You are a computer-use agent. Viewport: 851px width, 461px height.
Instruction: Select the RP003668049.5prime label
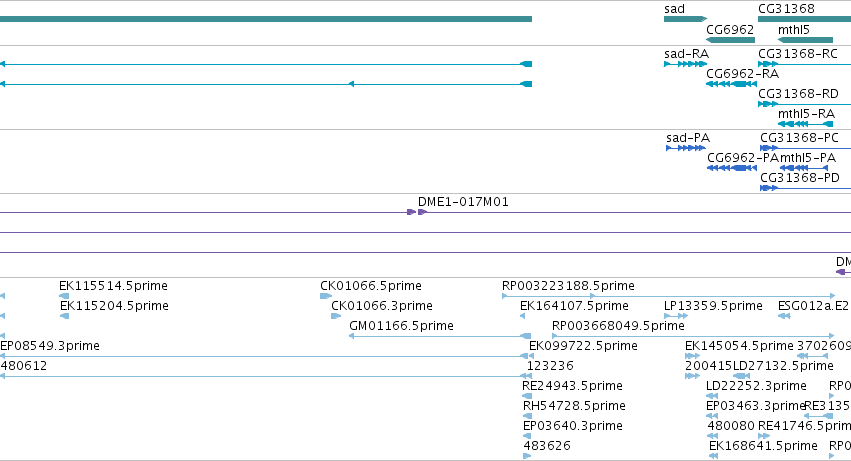point(618,326)
